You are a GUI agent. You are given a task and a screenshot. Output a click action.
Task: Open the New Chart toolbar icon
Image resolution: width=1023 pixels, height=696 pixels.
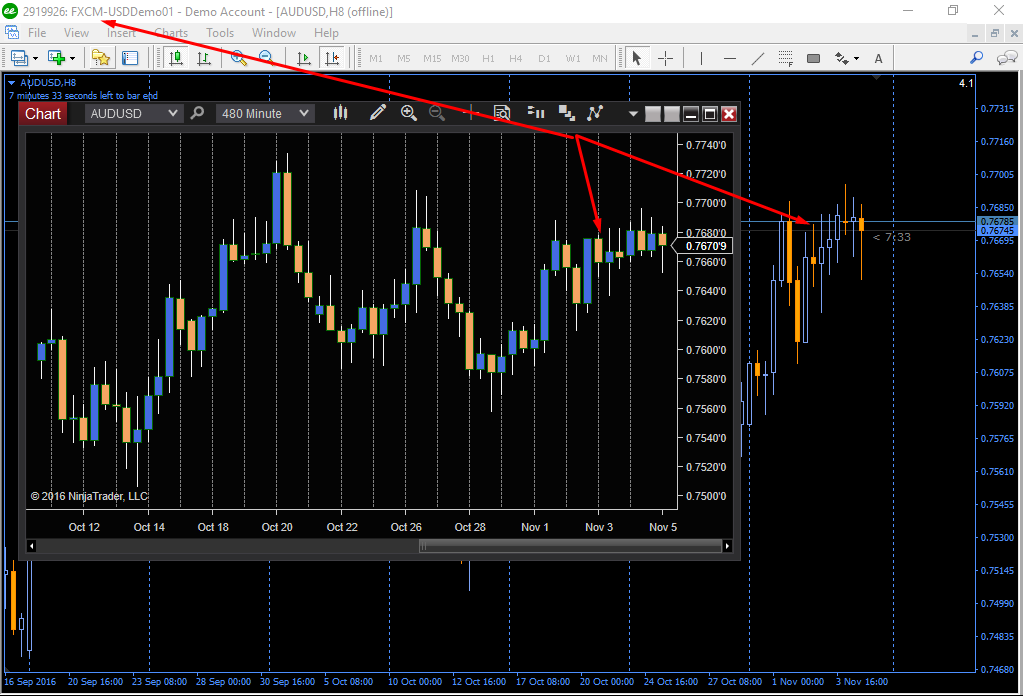coord(19,58)
